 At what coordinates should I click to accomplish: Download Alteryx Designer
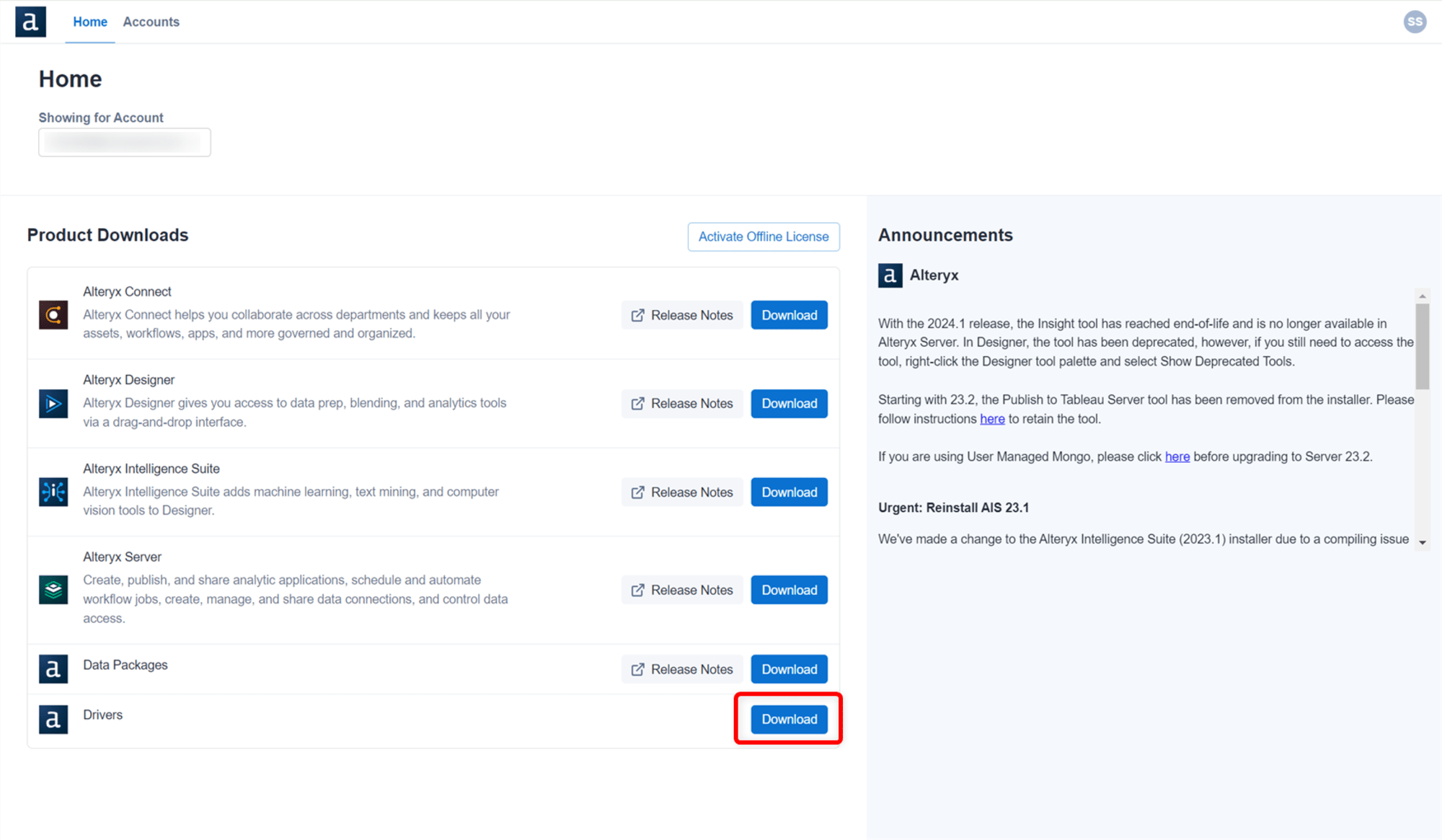point(789,404)
